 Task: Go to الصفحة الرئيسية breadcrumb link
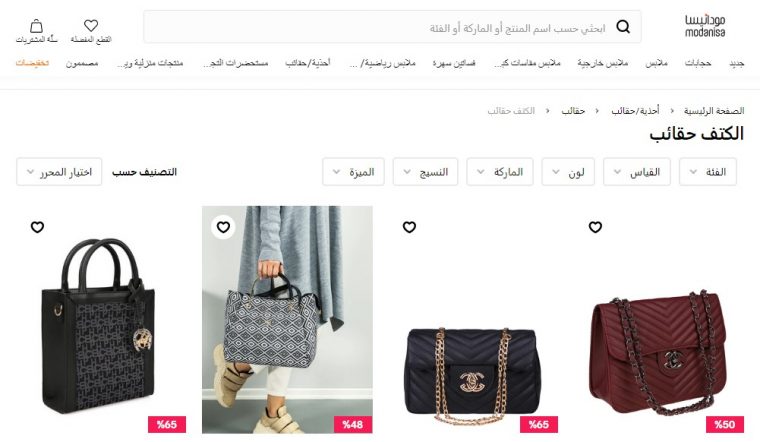coord(713,111)
